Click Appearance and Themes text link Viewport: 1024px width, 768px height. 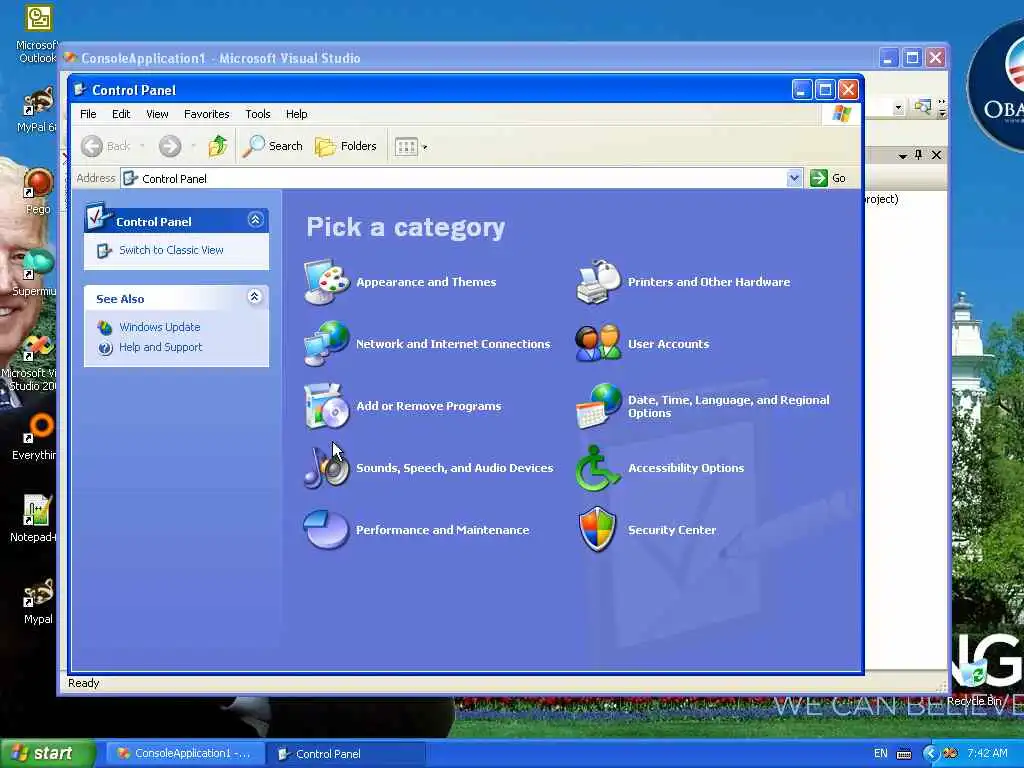point(426,282)
